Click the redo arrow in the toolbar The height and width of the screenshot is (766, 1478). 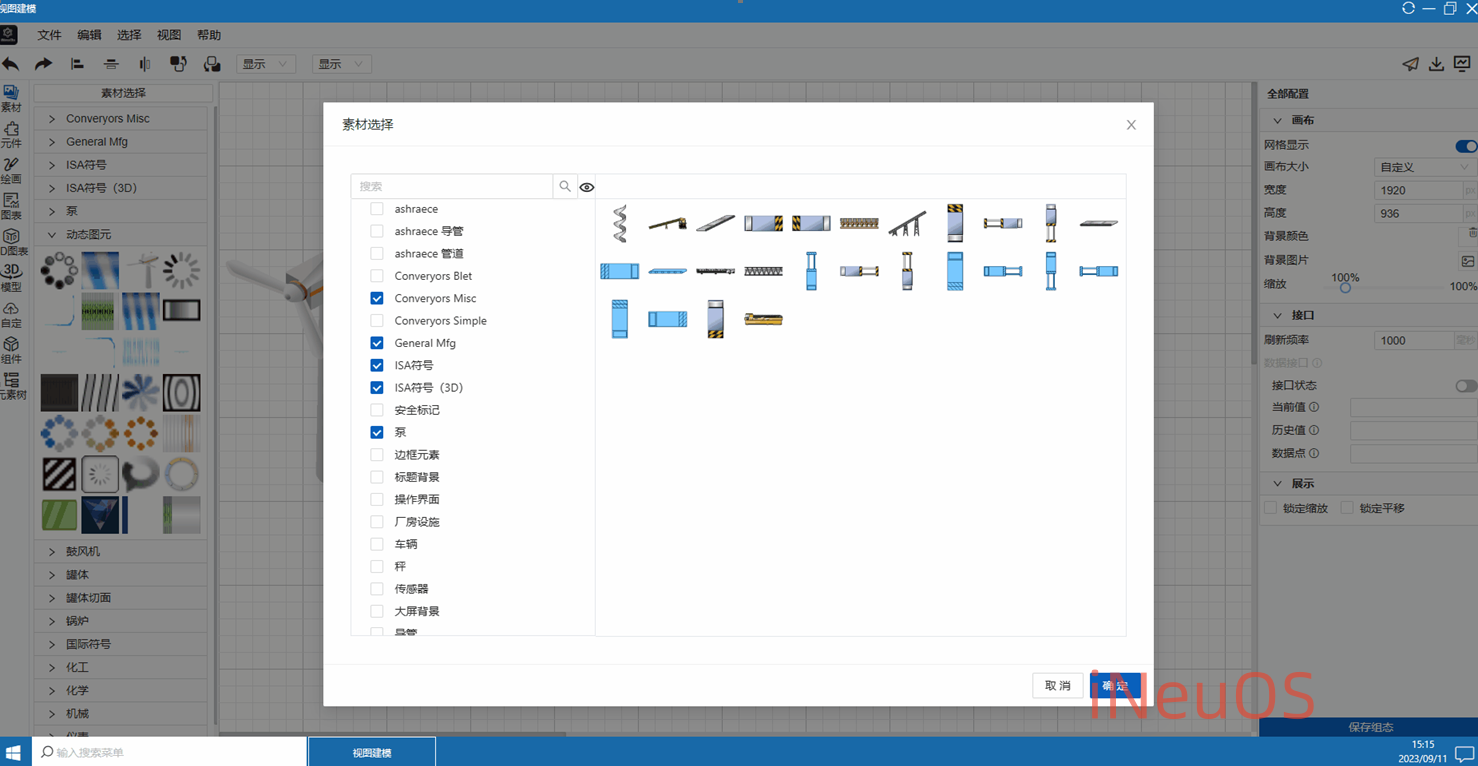(x=43, y=64)
